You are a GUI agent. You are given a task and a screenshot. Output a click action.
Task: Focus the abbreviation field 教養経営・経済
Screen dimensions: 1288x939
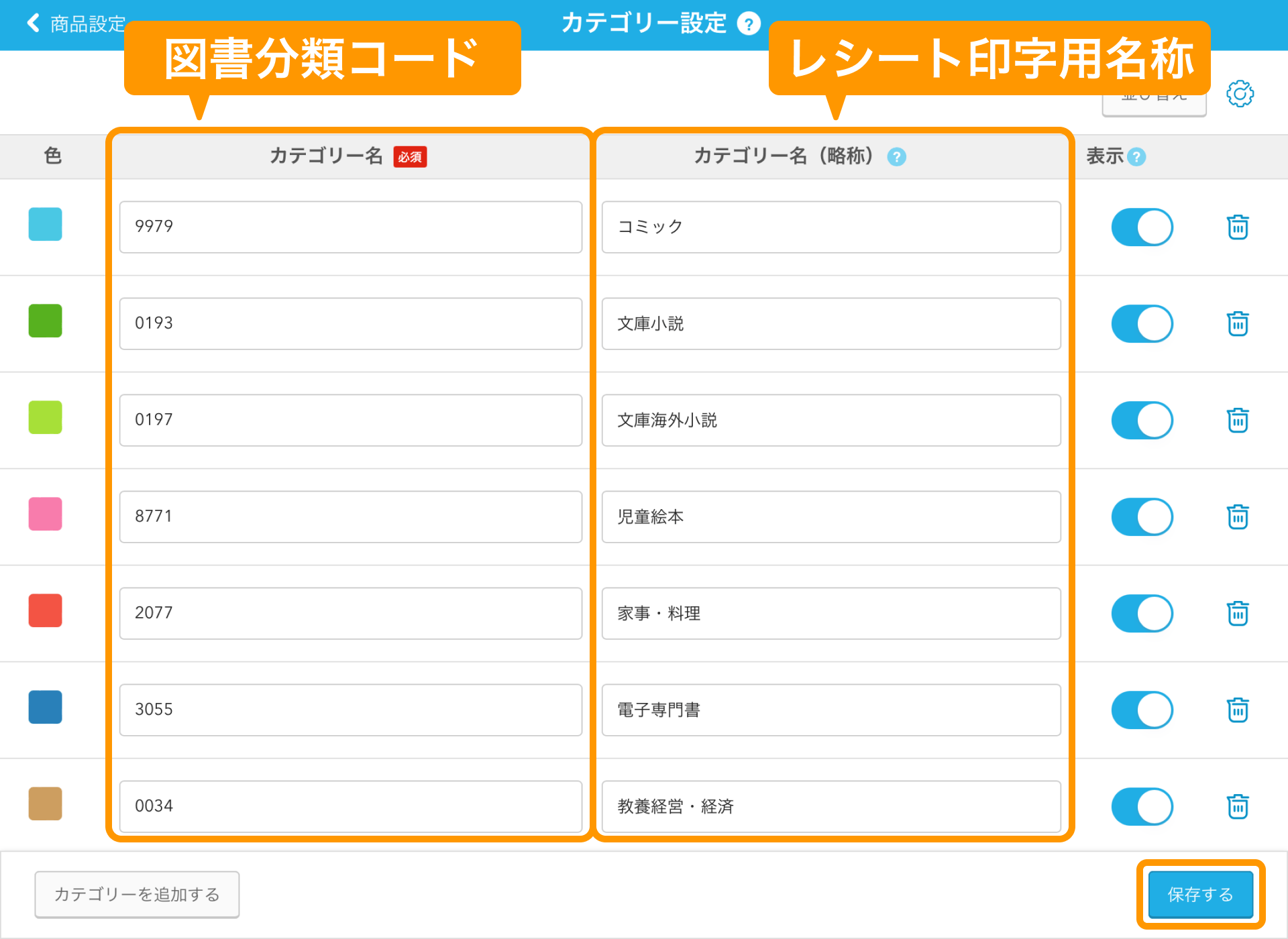pyautogui.click(x=831, y=806)
